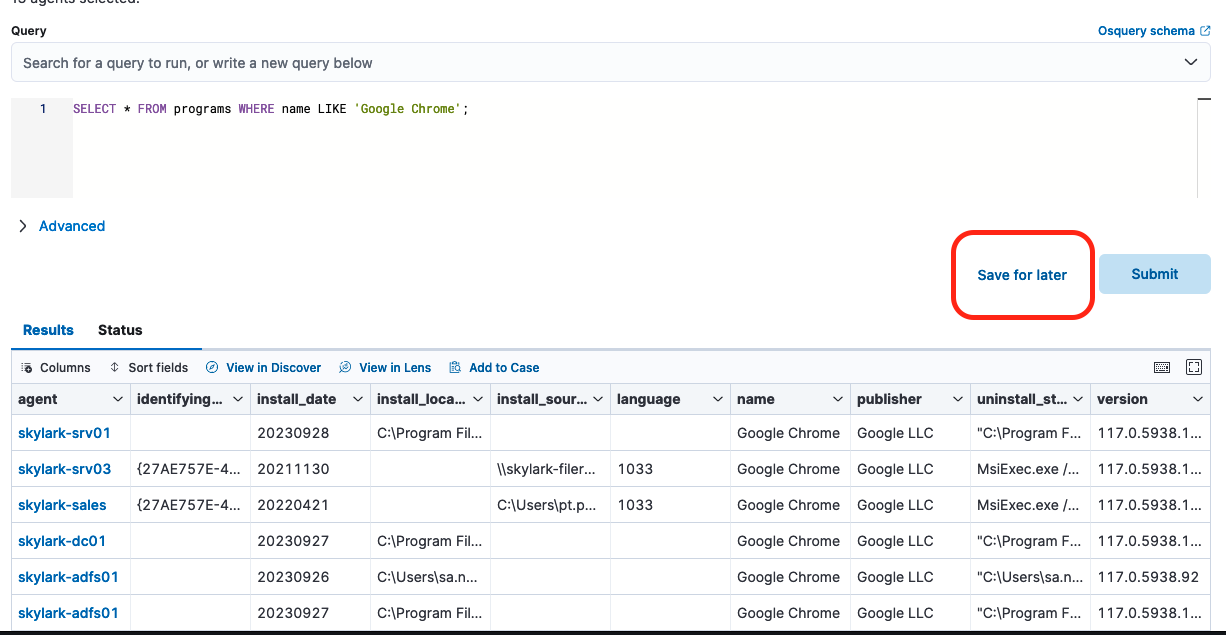Screen dimensions: 1226x635
Task: Open the install_date column header menu
Action: click(x=358, y=399)
